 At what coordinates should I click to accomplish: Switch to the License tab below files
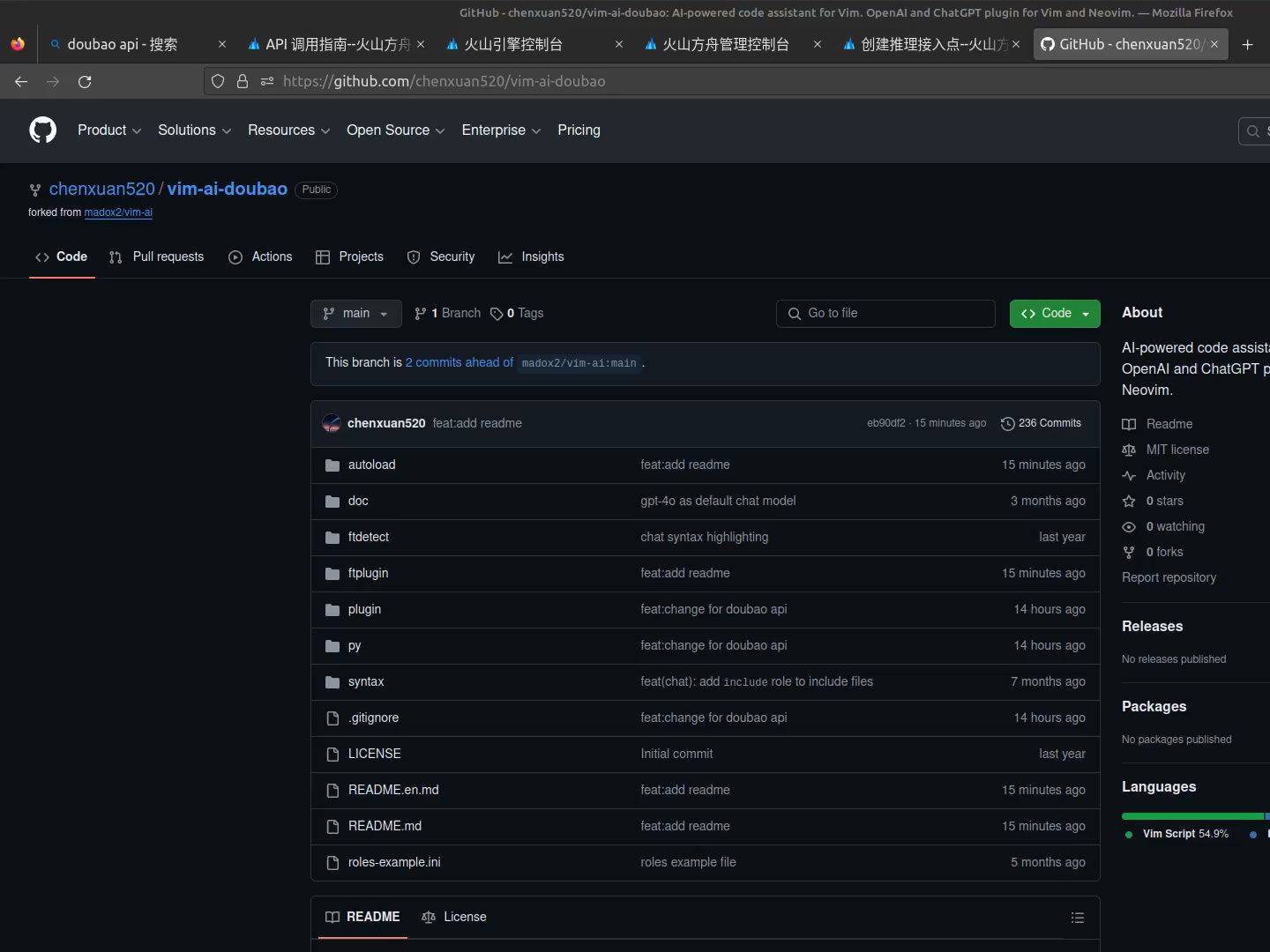pyautogui.click(x=454, y=918)
